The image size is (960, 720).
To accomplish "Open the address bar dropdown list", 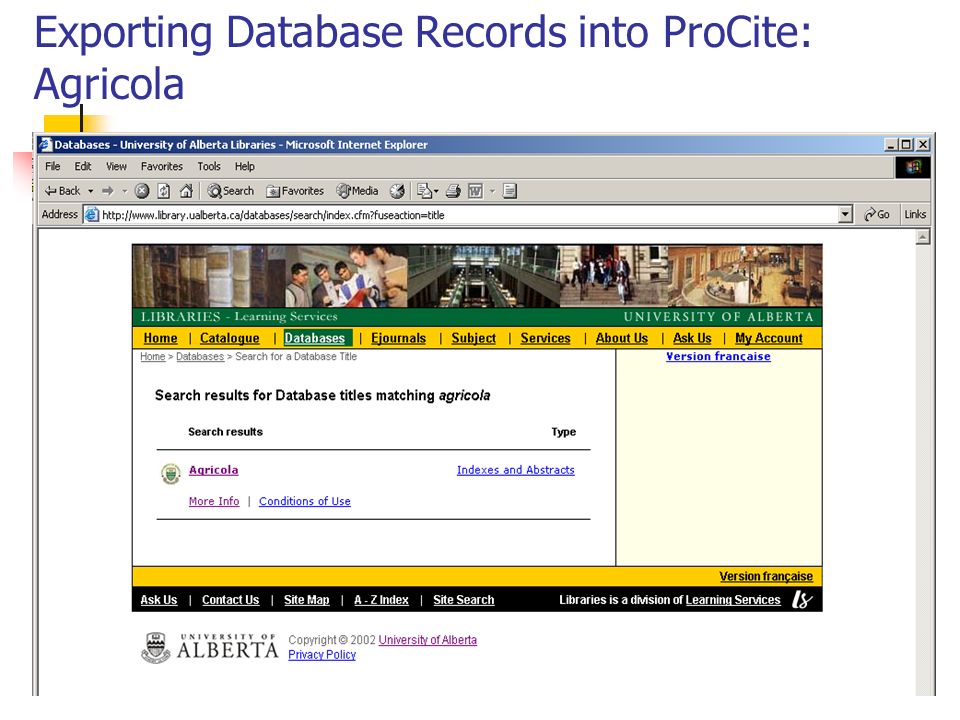I will point(845,215).
